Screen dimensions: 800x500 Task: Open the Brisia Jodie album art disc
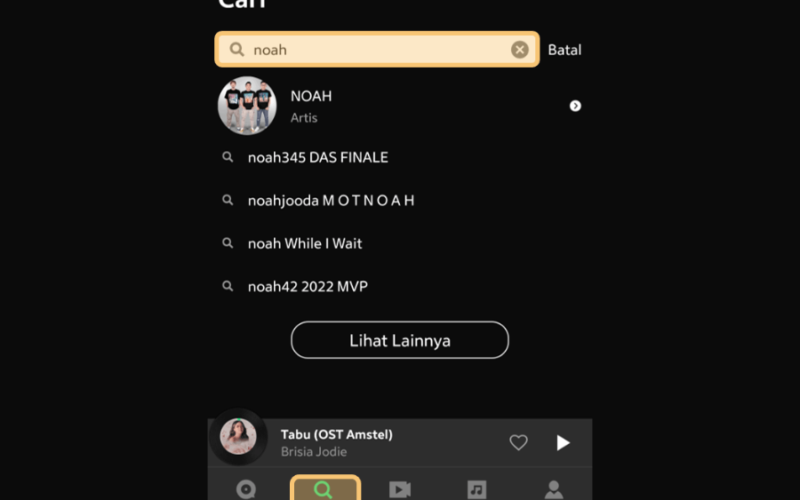click(x=238, y=437)
